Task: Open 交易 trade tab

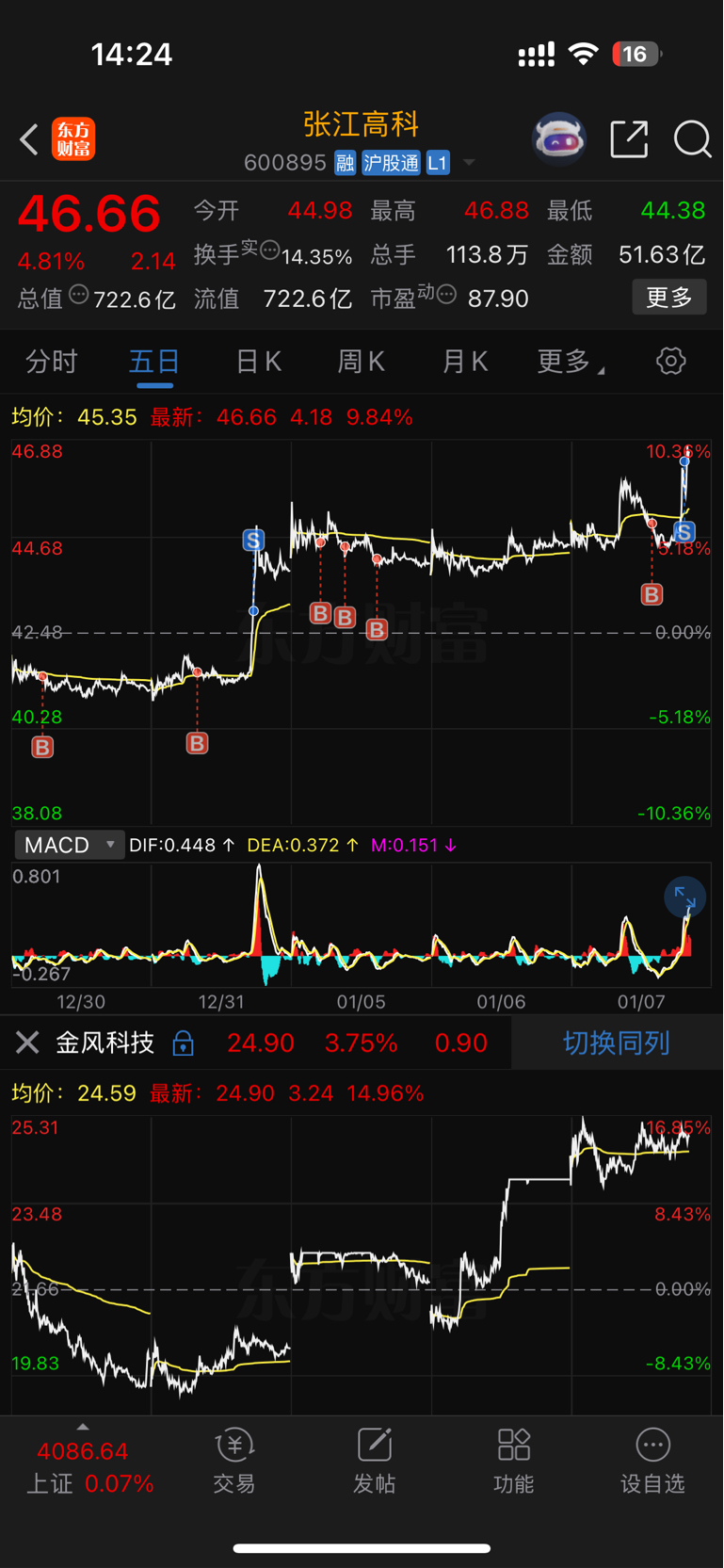Action: (234, 1461)
